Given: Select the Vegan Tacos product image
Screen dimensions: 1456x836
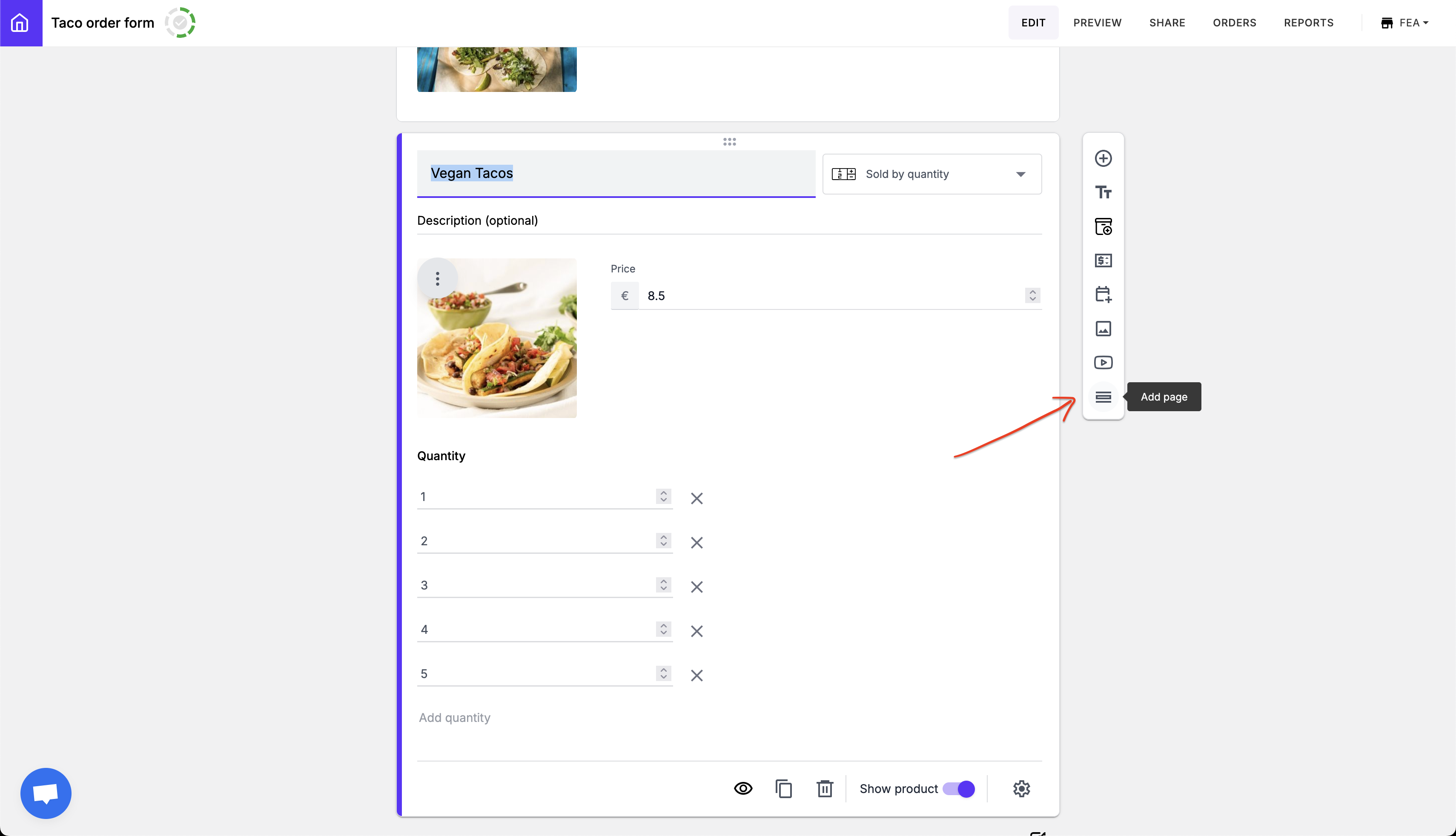Looking at the screenshot, I should pos(497,338).
